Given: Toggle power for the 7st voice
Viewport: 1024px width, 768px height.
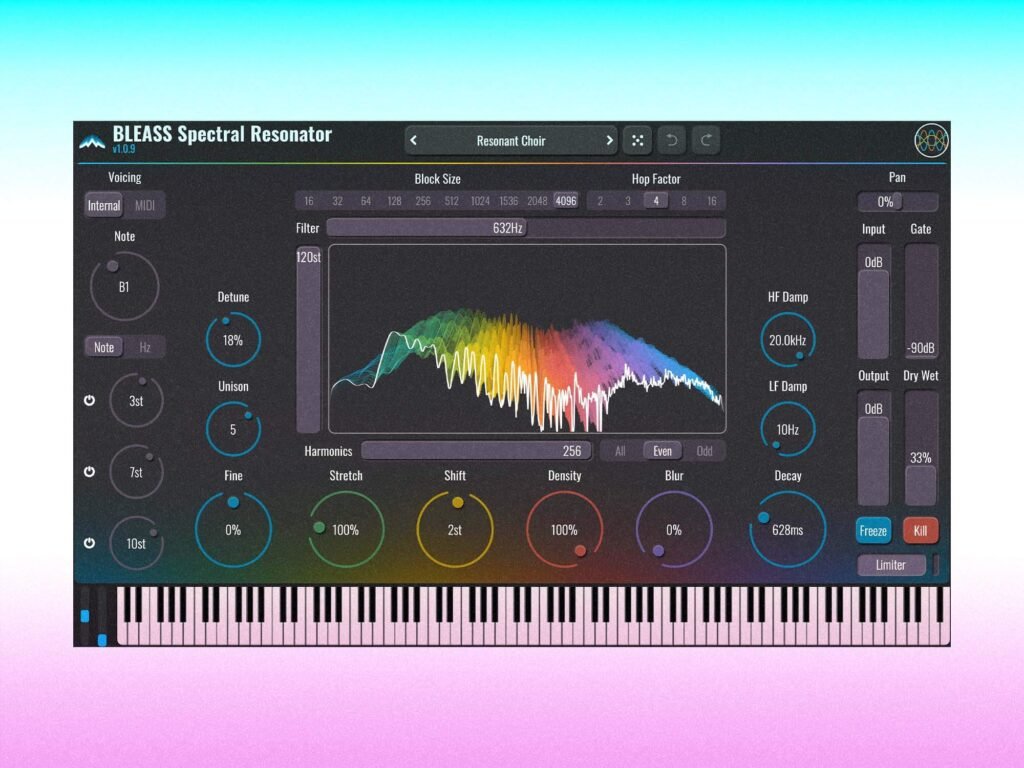Looking at the screenshot, I should point(89,472).
